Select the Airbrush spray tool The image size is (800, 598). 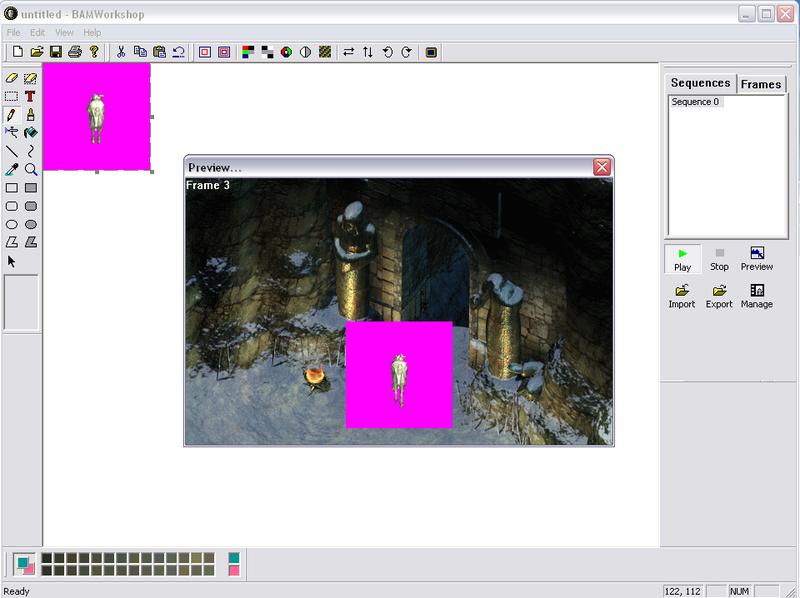tap(11, 133)
